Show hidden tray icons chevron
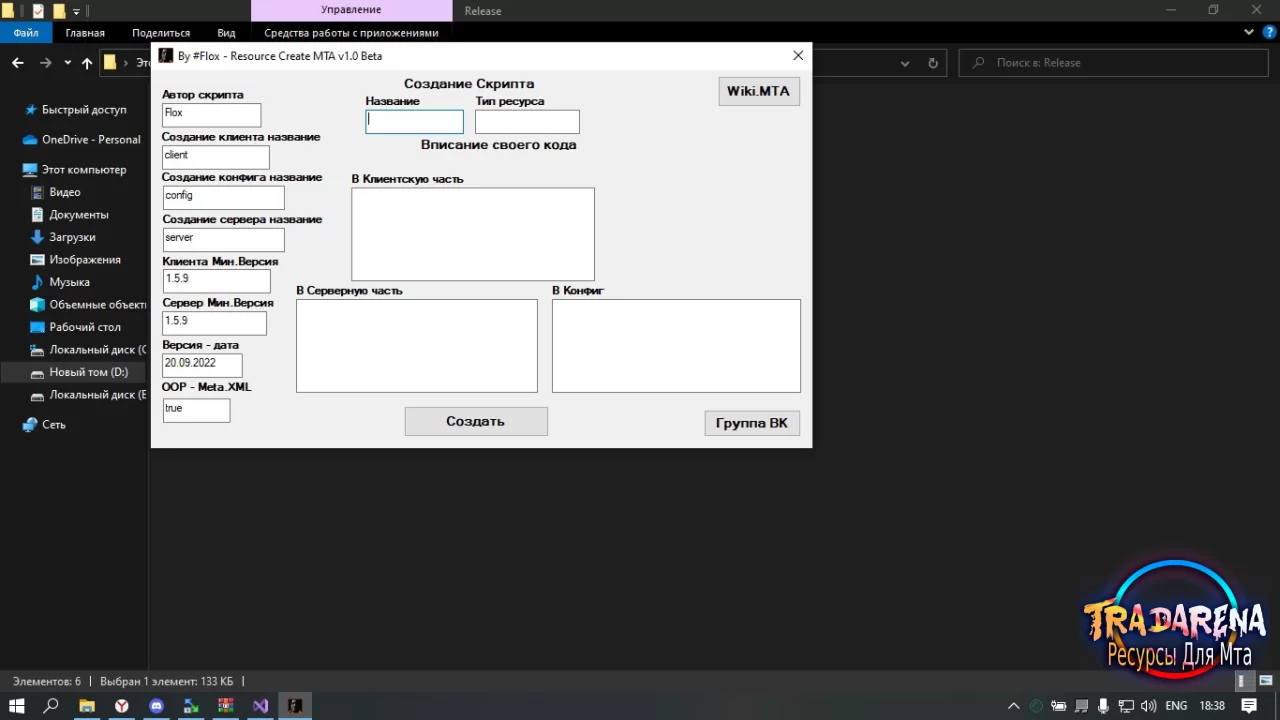 click(1013, 705)
